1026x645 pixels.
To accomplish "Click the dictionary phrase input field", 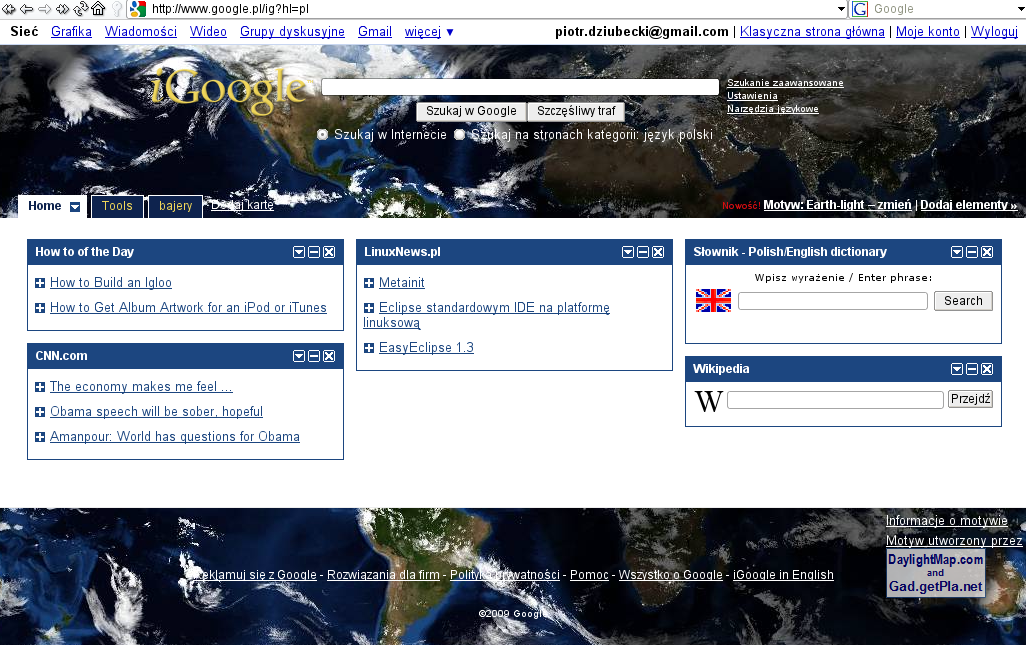I will click(832, 301).
